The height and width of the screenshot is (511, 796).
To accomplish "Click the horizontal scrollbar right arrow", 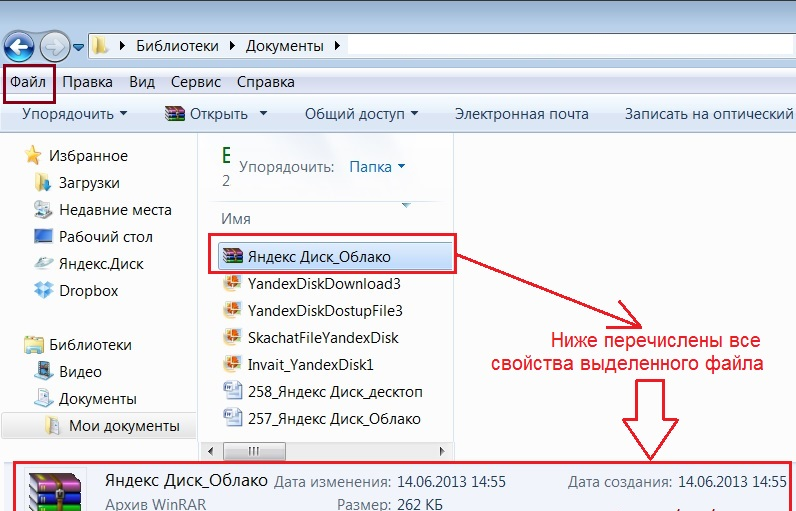I will [442, 451].
